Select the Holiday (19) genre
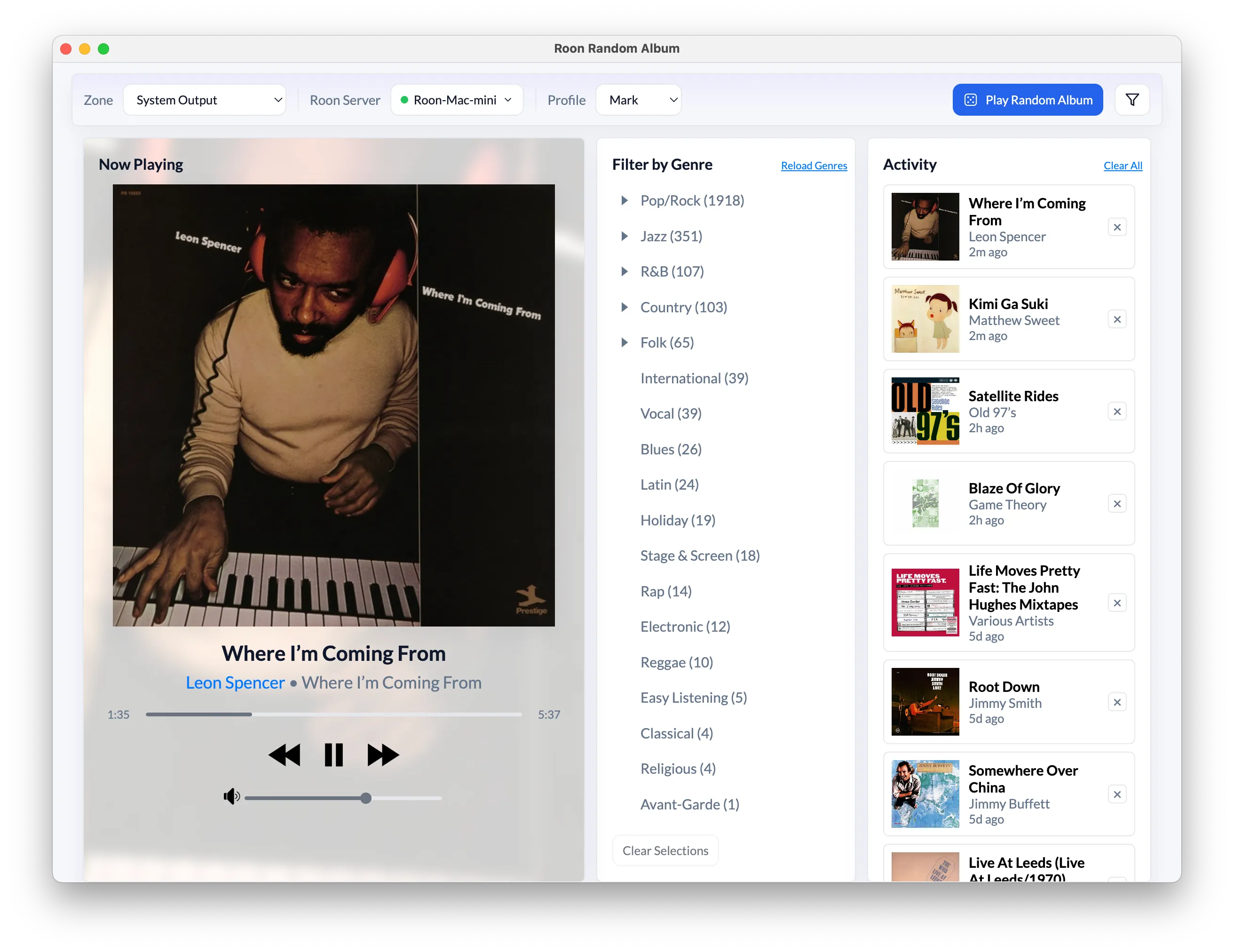1234x952 pixels. (678, 520)
